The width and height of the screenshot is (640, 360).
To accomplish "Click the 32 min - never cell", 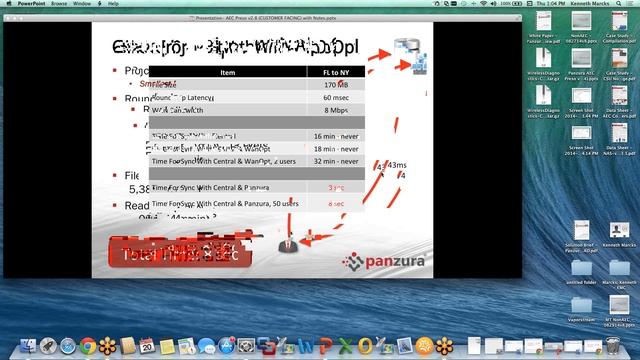I will coord(336,161).
